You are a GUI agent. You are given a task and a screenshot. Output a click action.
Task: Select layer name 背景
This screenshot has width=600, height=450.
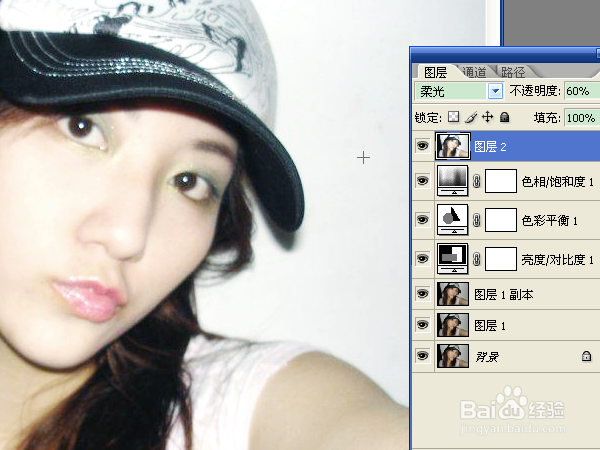[x=487, y=357]
